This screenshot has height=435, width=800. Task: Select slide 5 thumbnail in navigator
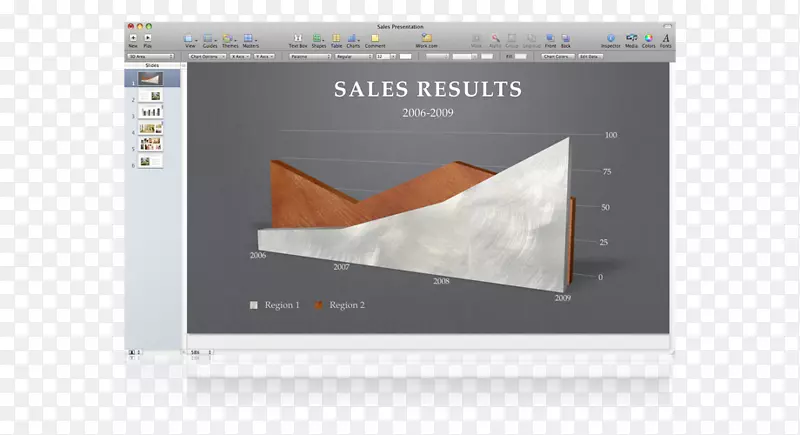tap(152, 145)
